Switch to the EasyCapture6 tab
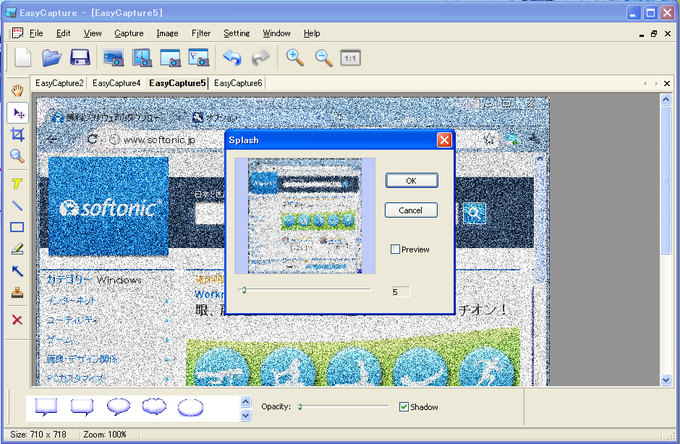This screenshot has width=680, height=444. (238, 83)
